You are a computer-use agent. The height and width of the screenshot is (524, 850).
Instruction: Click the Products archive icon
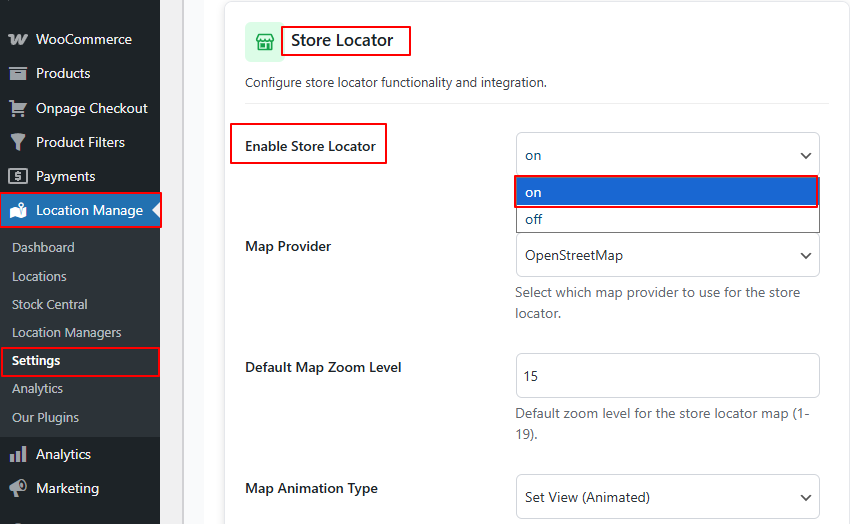pos(18,74)
